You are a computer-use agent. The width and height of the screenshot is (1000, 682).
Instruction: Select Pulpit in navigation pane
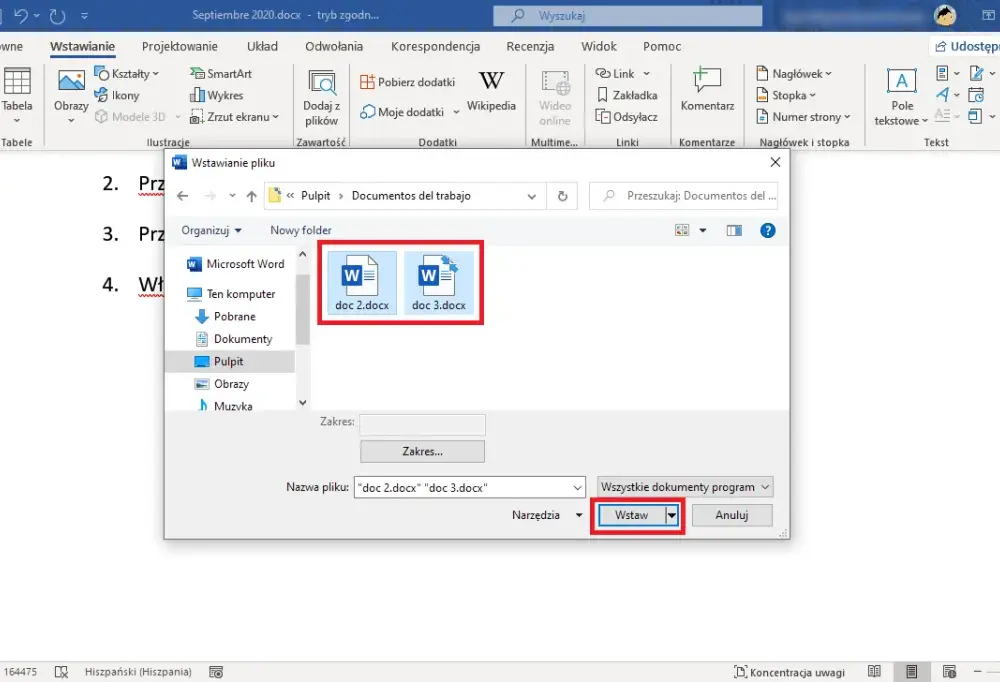click(230, 361)
